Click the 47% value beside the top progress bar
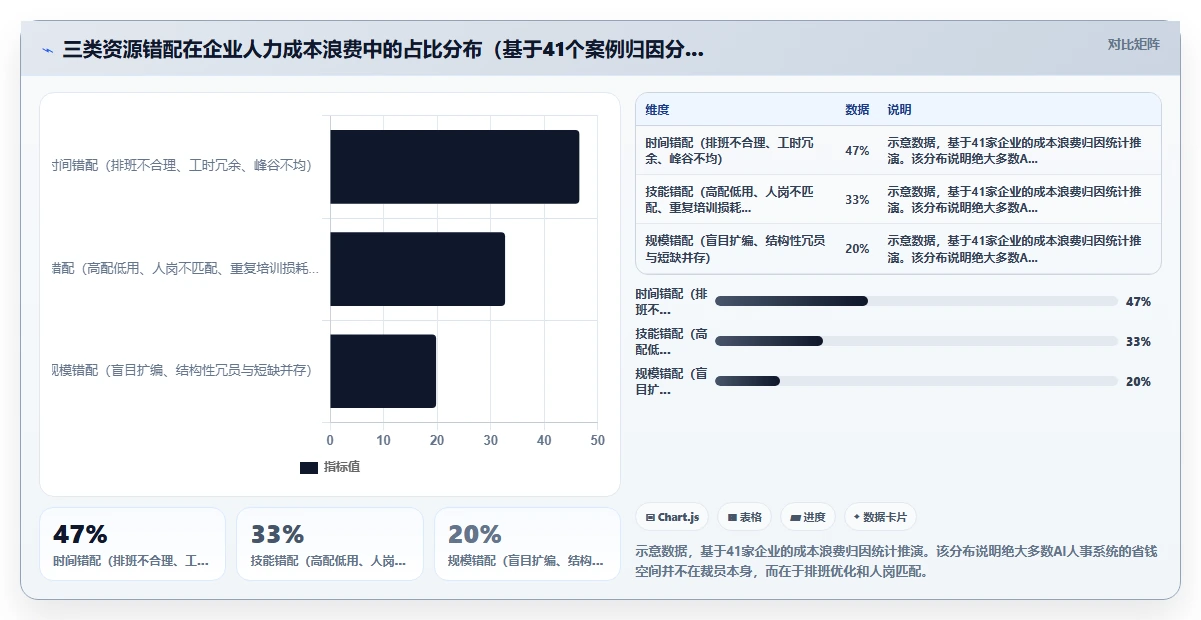 [x=1138, y=301]
